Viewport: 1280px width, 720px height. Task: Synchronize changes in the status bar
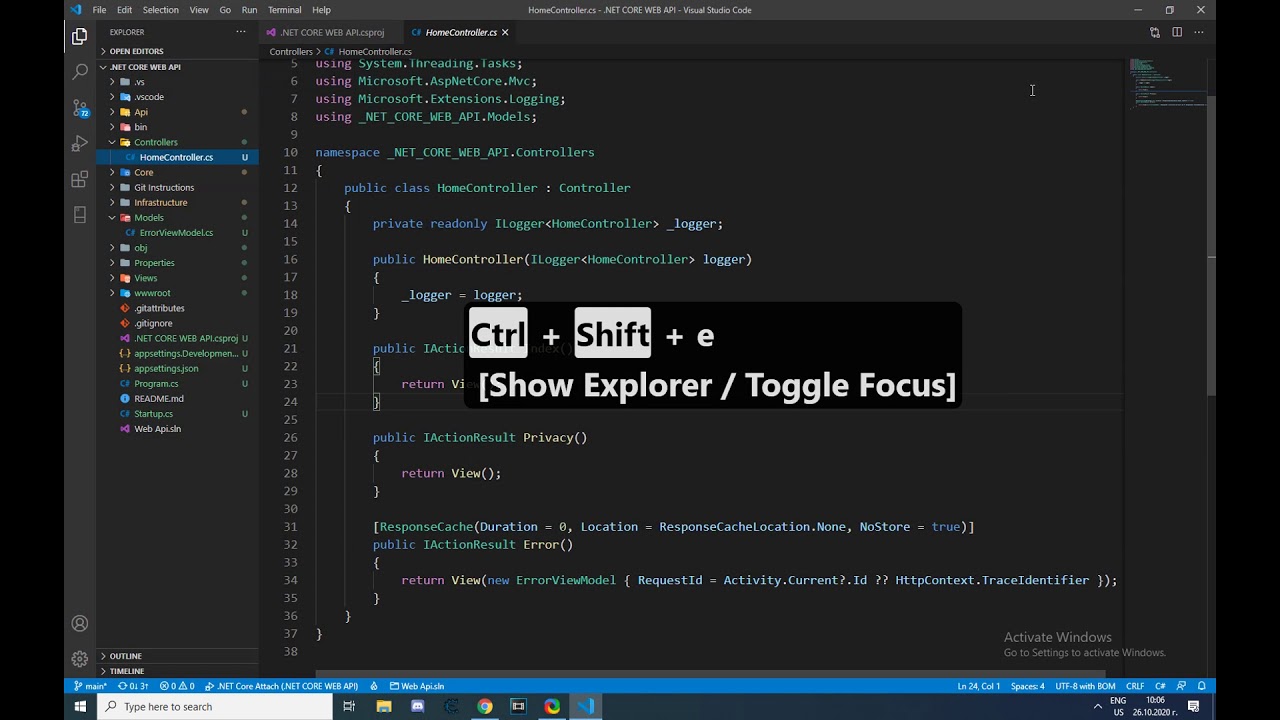pyautogui.click(x=133, y=686)
